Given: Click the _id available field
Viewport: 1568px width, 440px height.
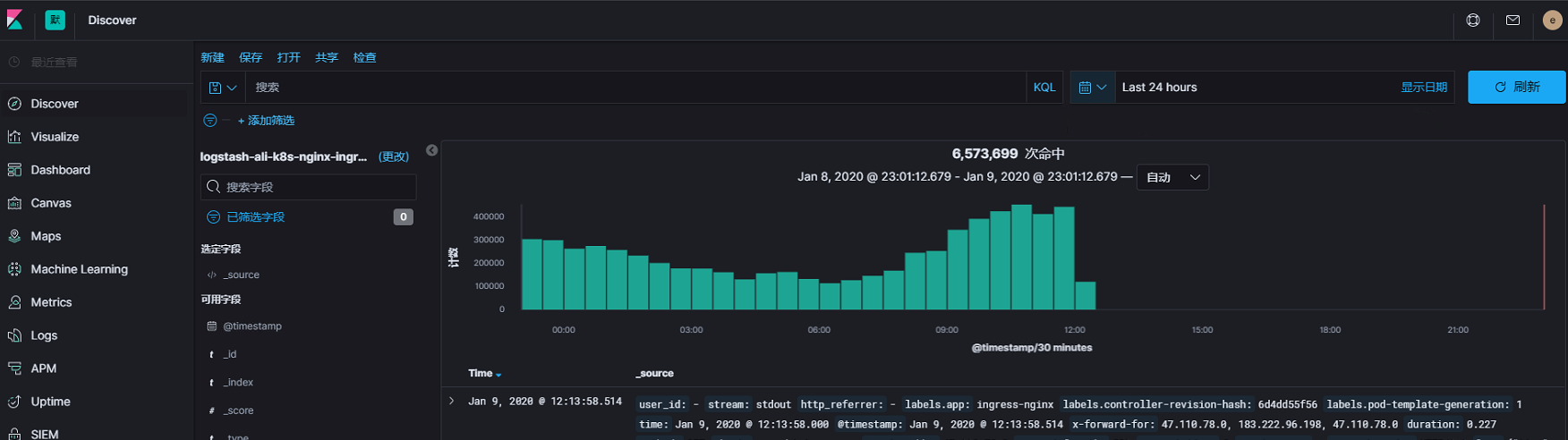Looking at the screenshot, I should (x=230, y=355).
